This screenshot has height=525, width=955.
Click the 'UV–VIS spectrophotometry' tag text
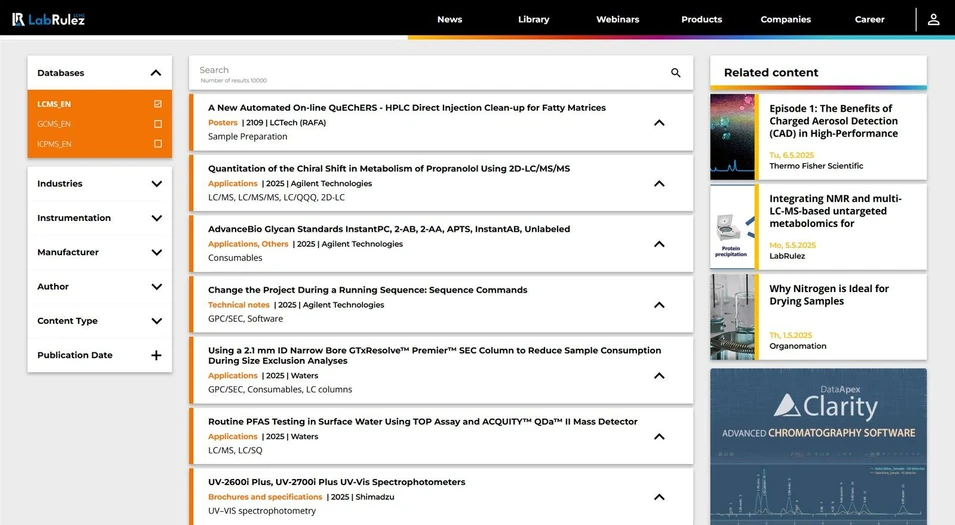262,511
